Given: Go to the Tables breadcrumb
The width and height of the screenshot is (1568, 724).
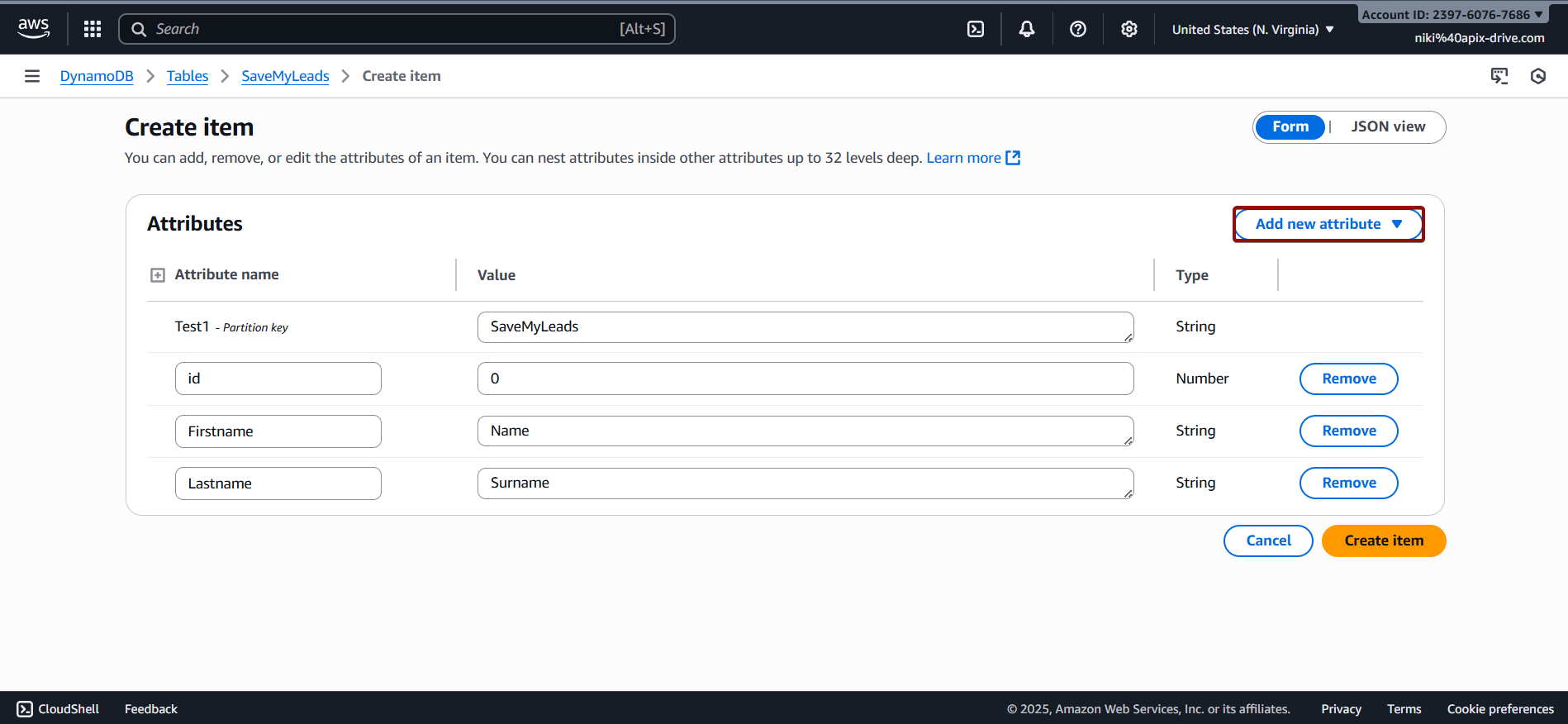Looking at the screenshot, I should coord(188,76).
